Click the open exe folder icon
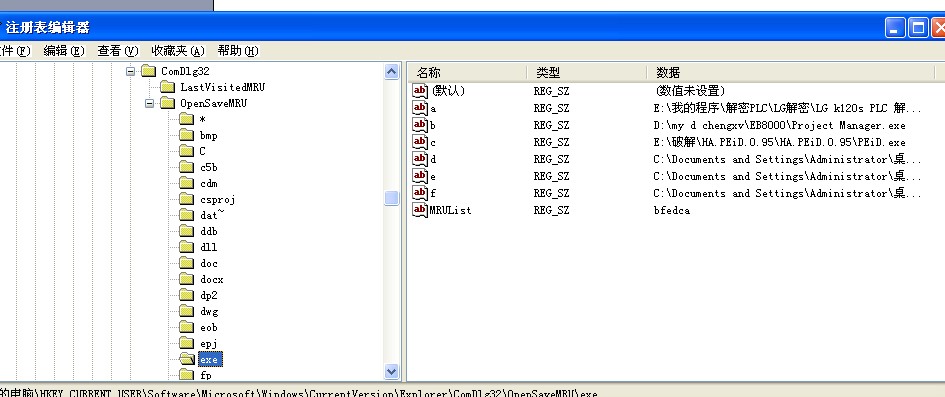The height and width of the screenshot is (397, 945). tap(188, 359)
